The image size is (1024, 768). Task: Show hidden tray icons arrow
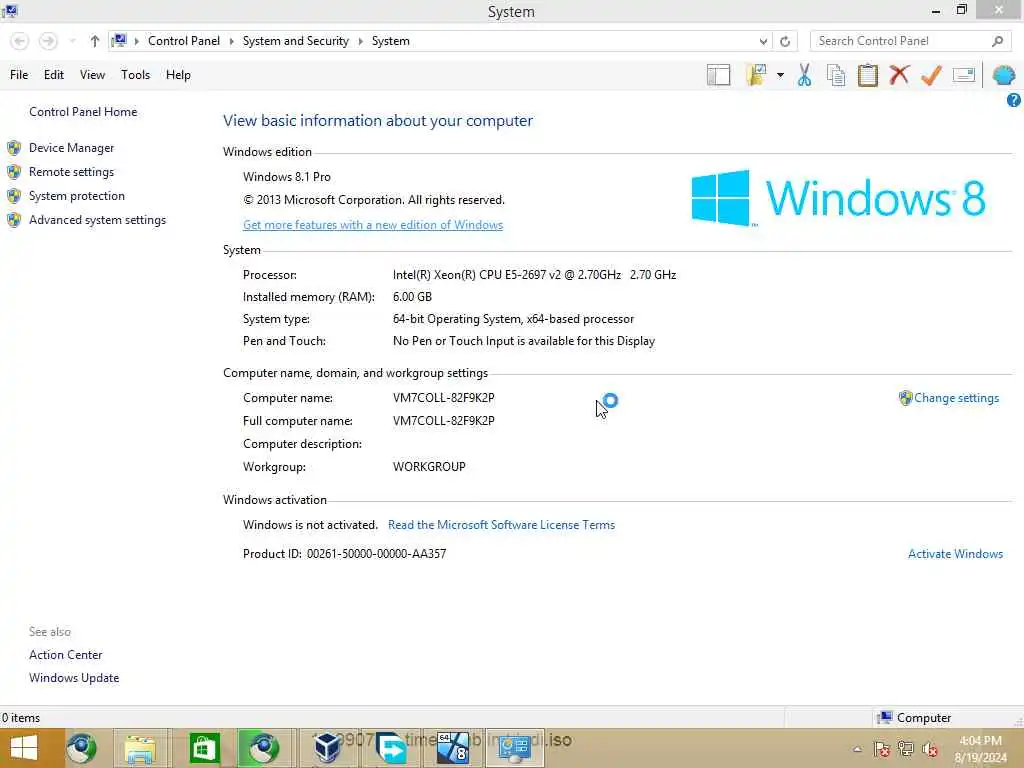pos(857,749)
